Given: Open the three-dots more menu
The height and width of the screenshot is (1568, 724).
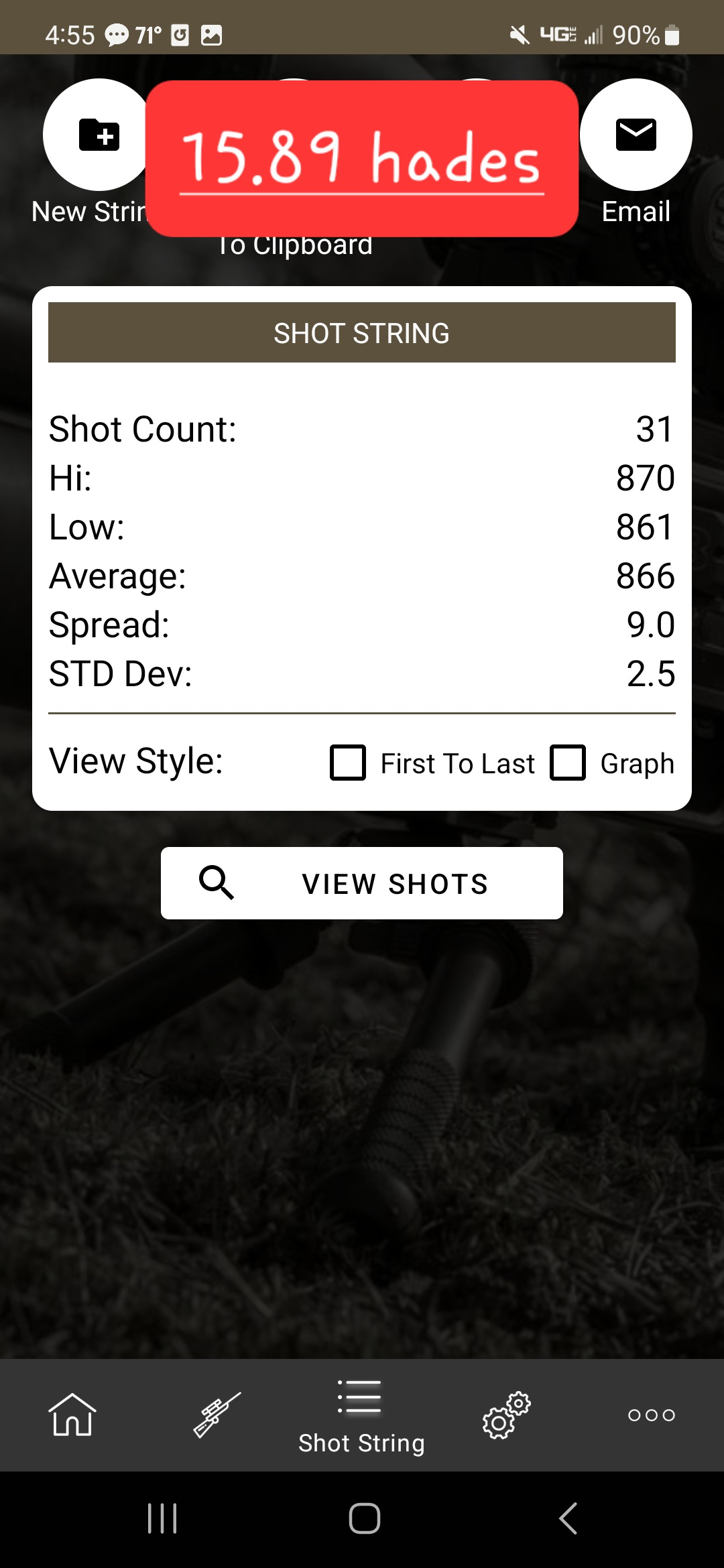Looking at the screenshot, I should pyautogui.click(x=652, y=1415).
